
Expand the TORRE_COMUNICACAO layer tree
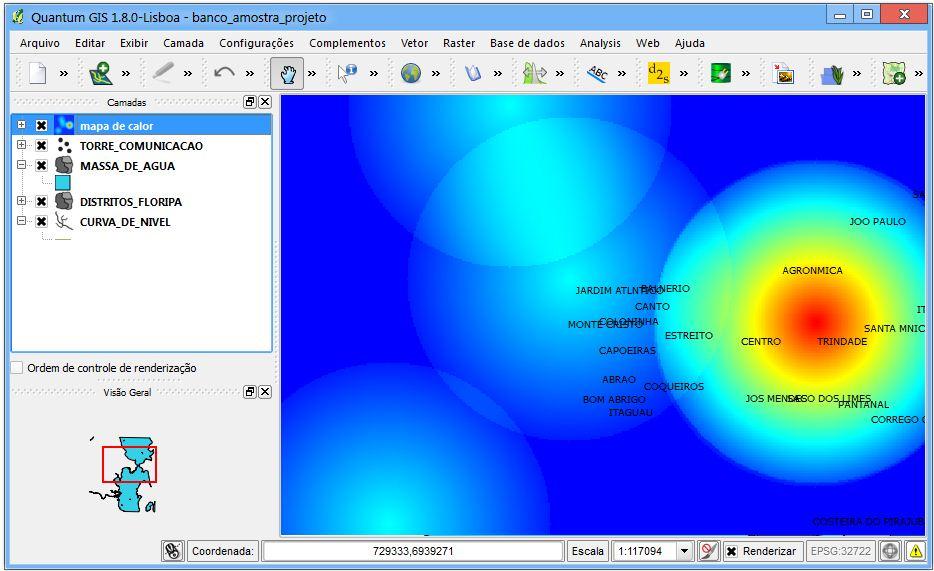21,145
